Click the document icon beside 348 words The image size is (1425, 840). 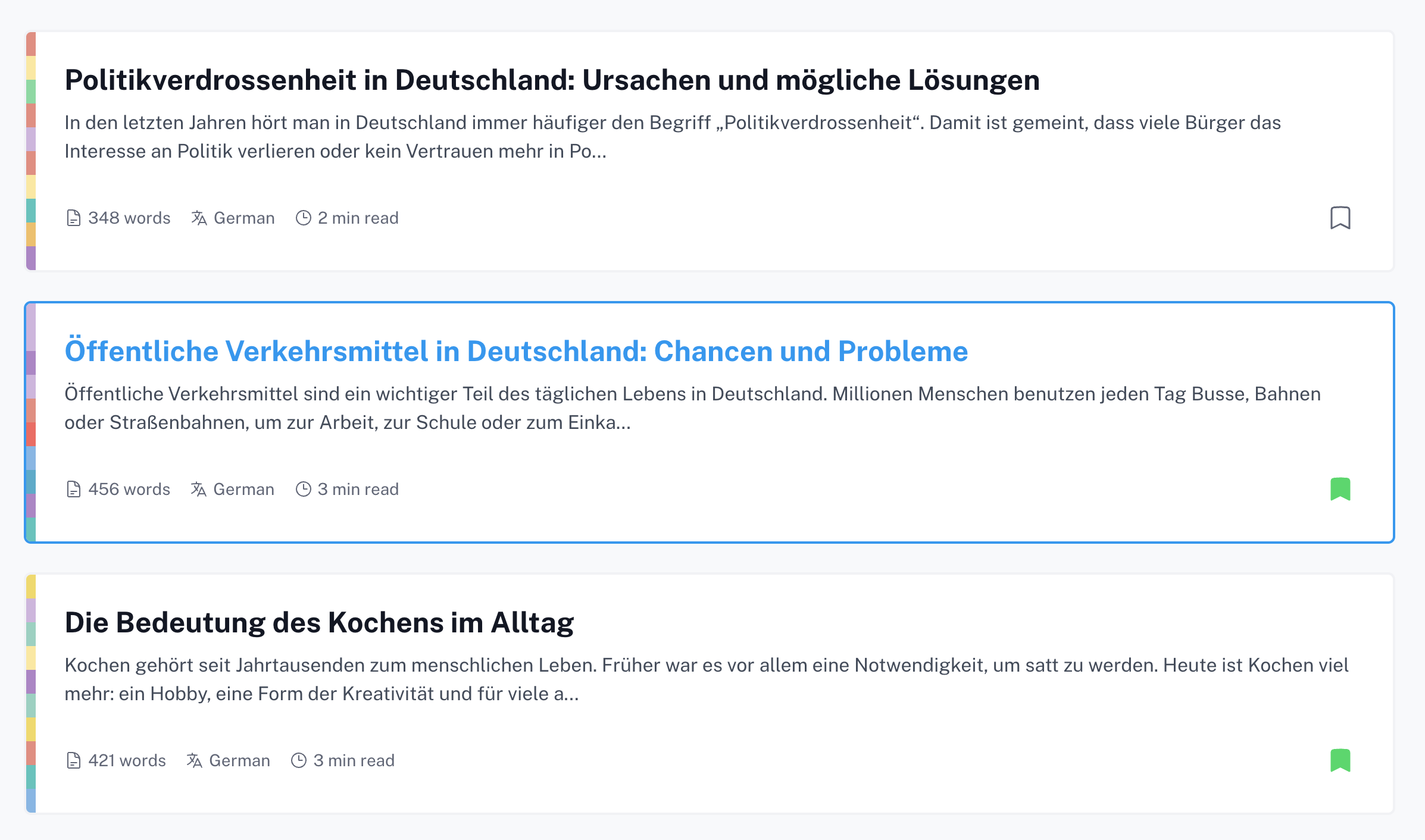(x=73, y=218)
